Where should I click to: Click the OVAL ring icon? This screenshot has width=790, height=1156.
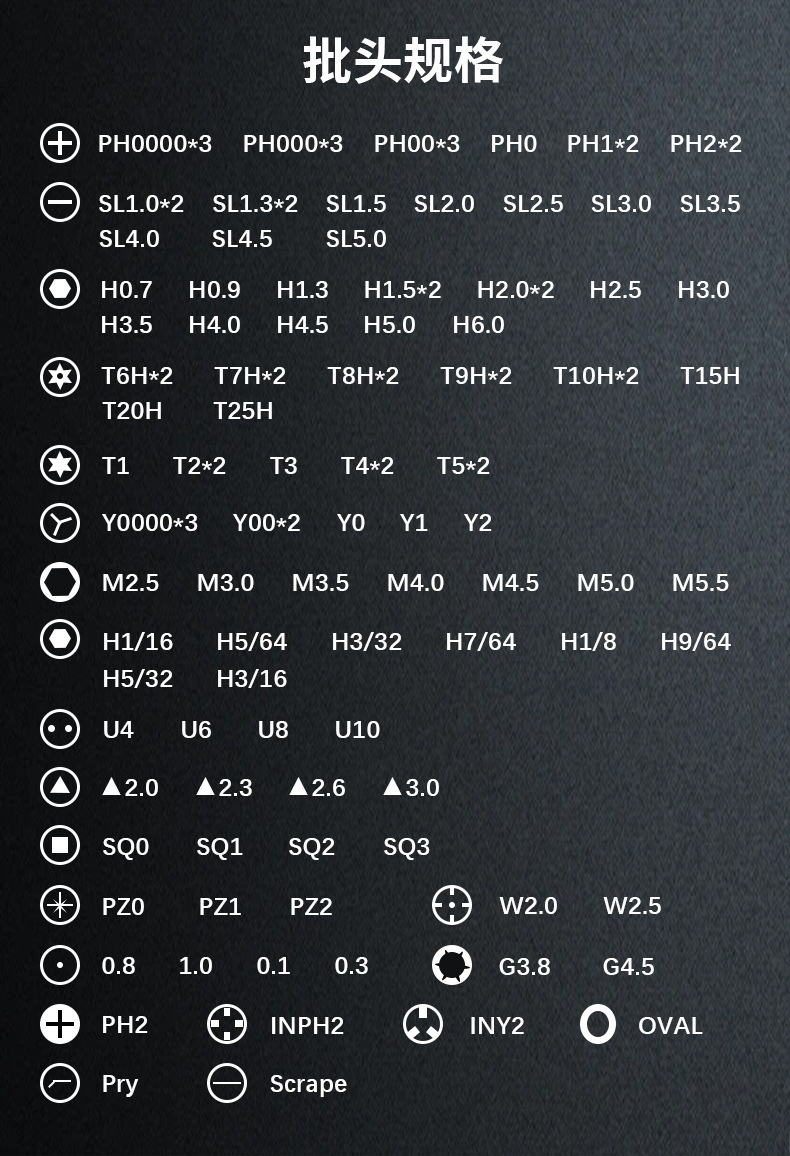(598, 1025)
